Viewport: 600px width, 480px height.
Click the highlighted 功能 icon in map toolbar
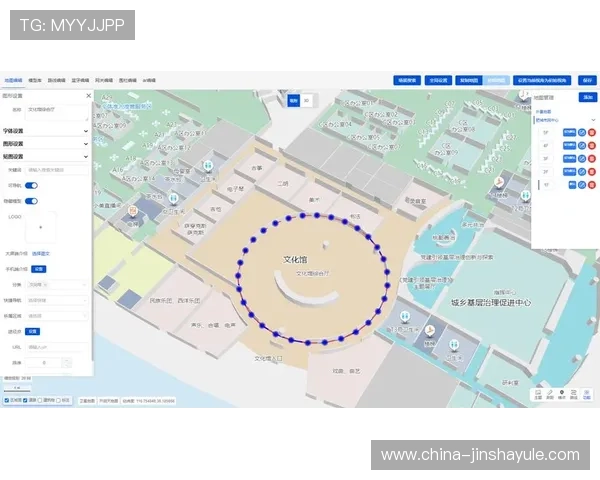pyautogui.click(x=586, y=395)
